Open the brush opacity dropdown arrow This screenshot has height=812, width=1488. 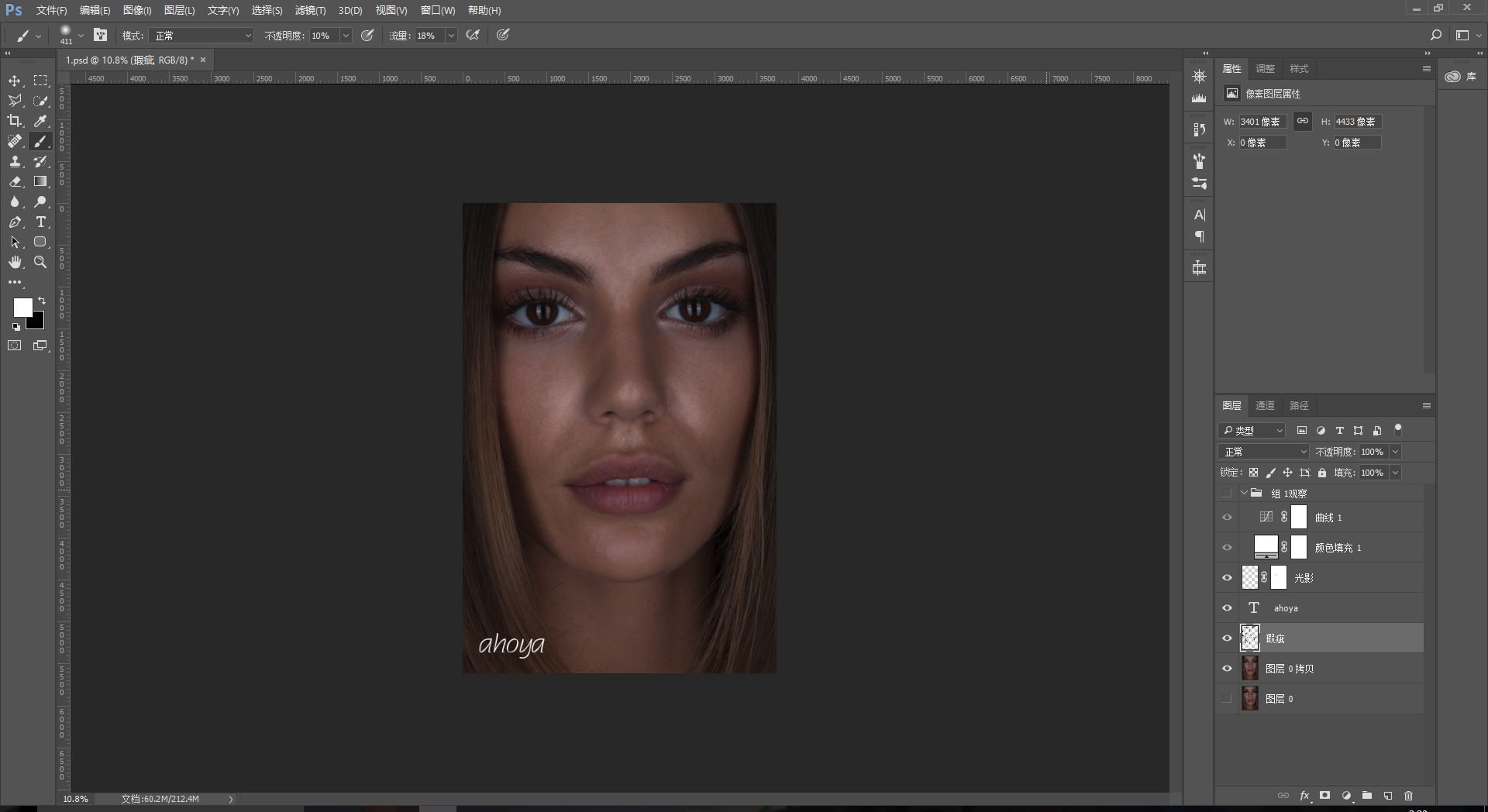[346, 36]
